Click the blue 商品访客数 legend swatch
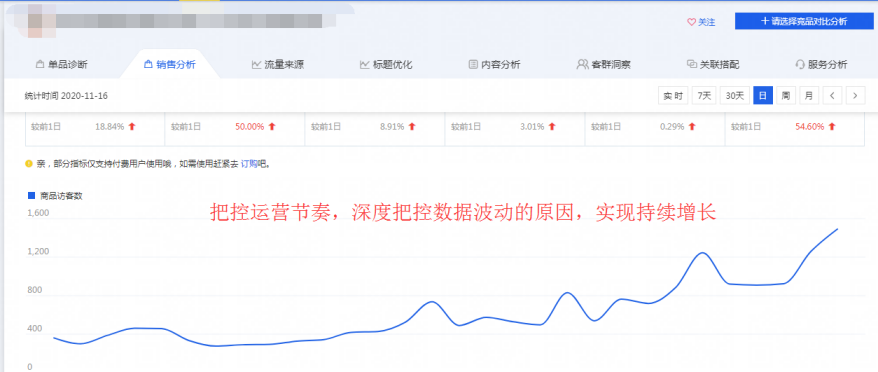878x372 pixels. click(31, 196)
